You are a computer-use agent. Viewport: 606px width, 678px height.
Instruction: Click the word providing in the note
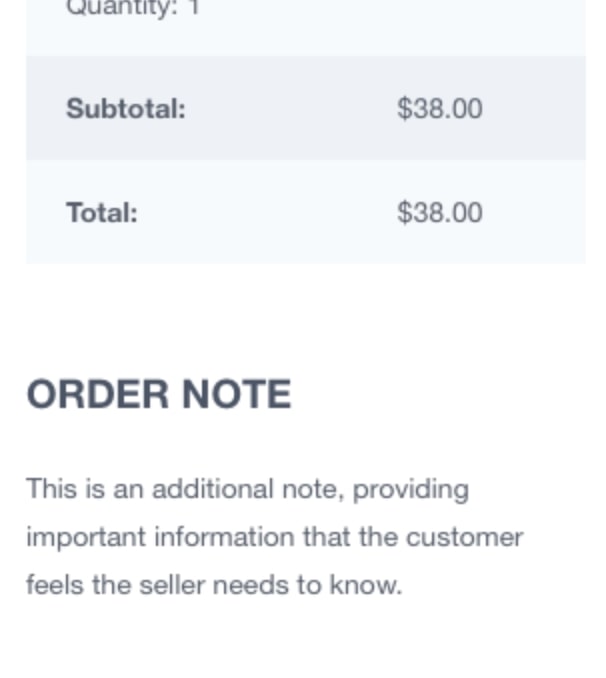411,490
